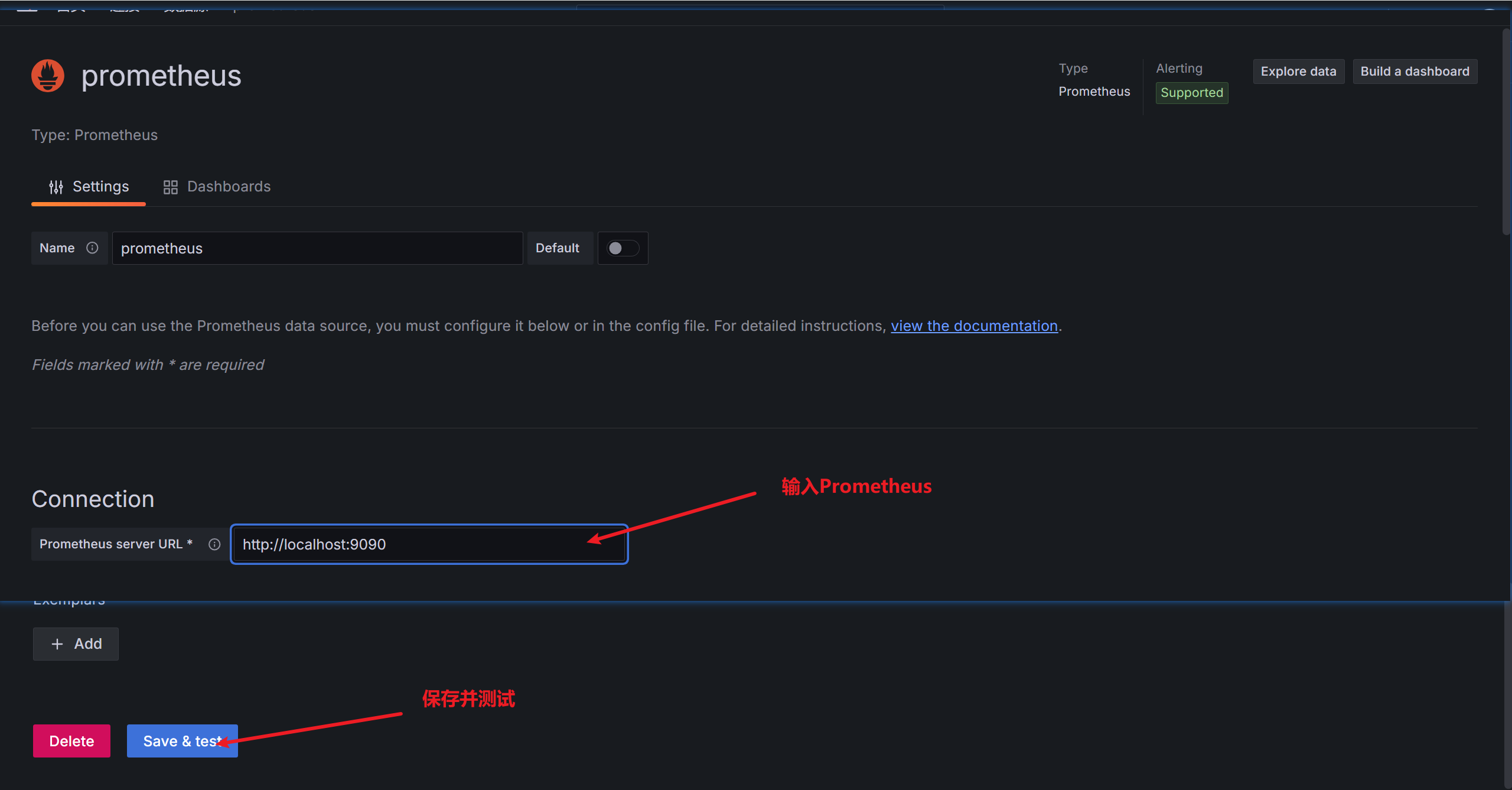The height and width of the screenshot is (790, 1512).
Task: Click the info icon next to Name
Action: pos(92,248)
